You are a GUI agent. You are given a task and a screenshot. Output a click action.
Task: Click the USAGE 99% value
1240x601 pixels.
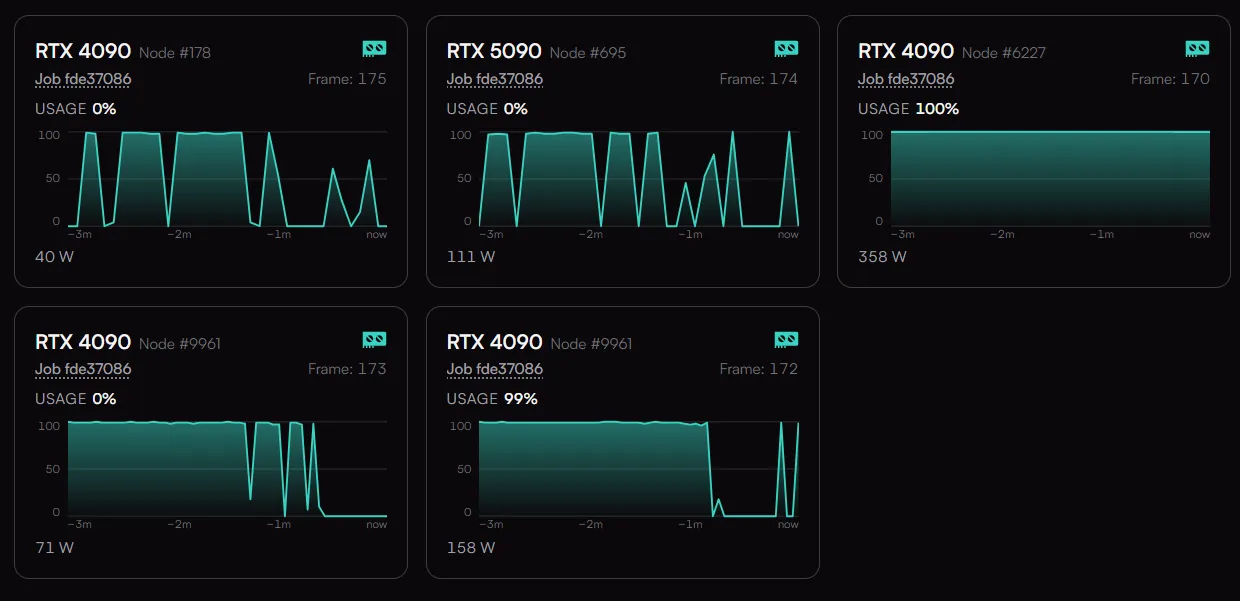[521, 399]
